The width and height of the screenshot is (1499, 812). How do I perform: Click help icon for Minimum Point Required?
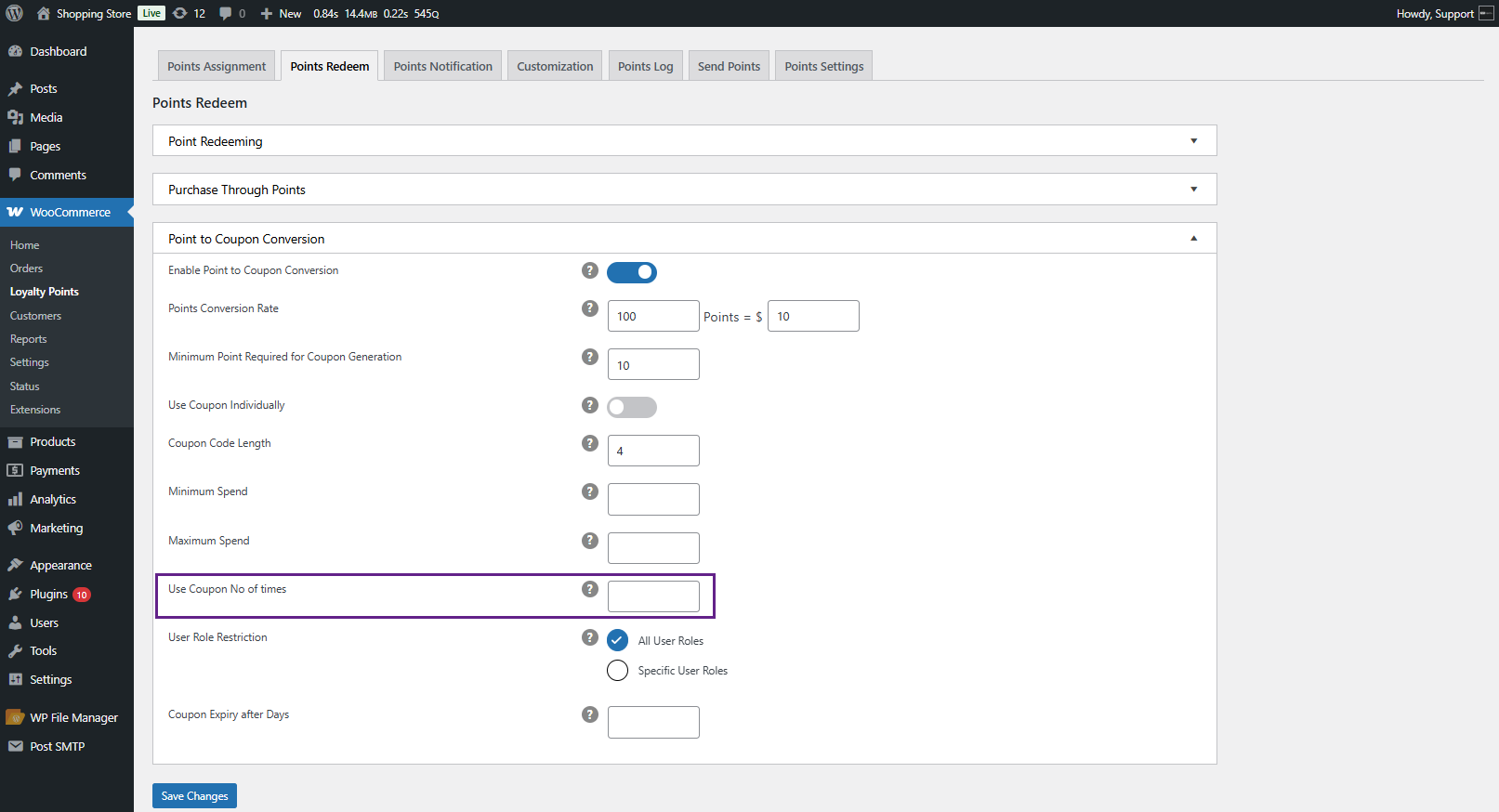point(589,357)
